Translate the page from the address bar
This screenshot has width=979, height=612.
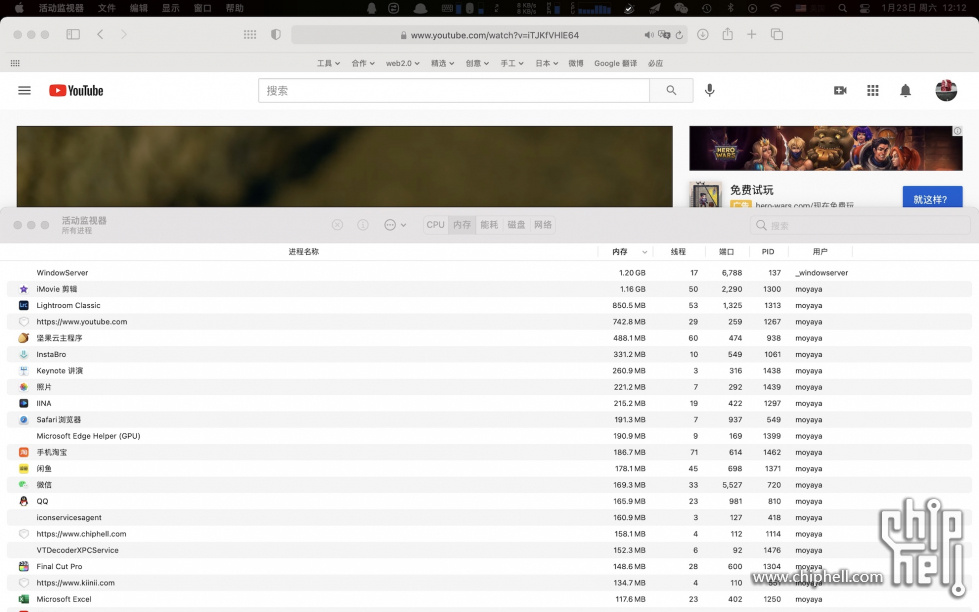point(664,35)
